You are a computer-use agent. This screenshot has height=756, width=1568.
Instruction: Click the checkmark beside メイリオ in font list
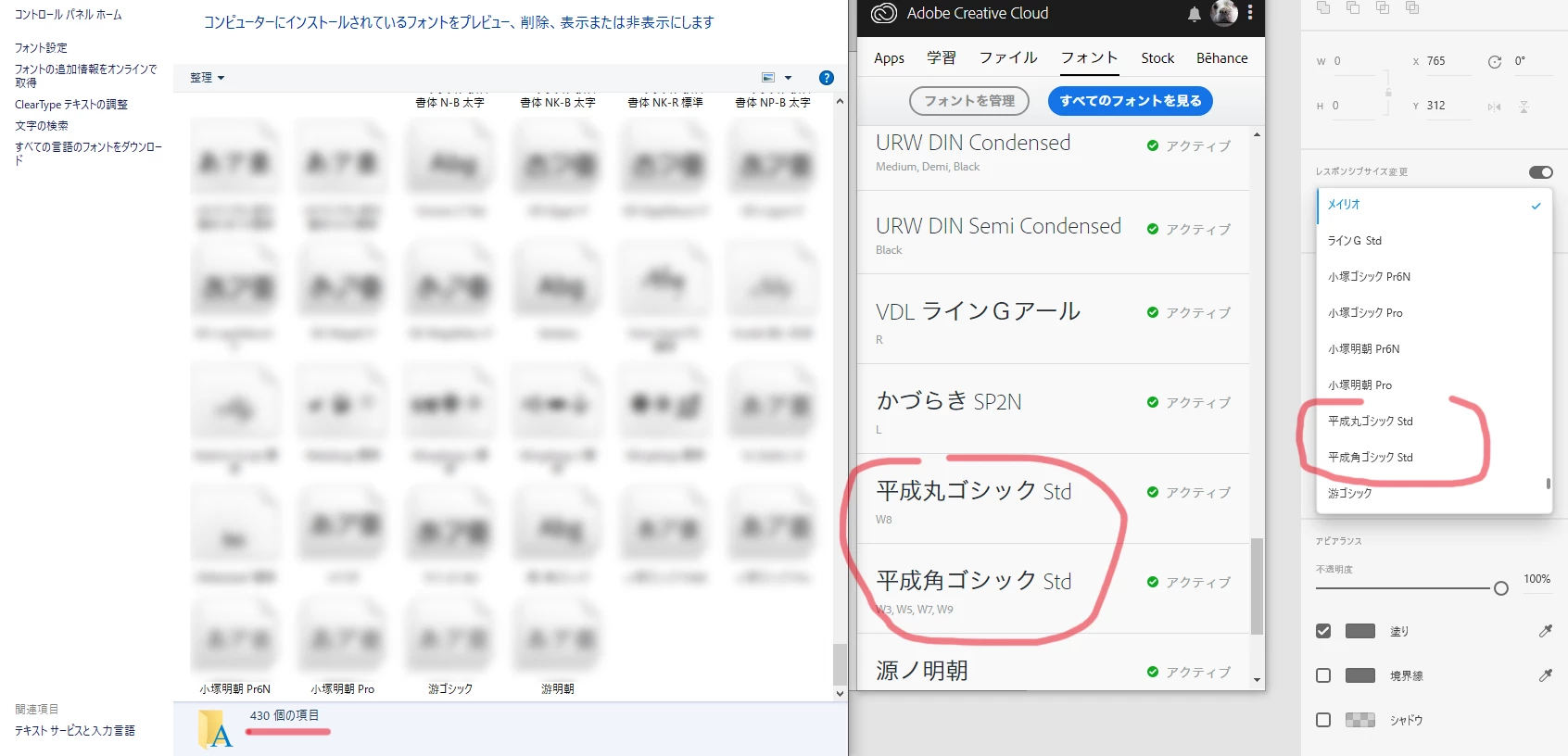click(1536, 206)
